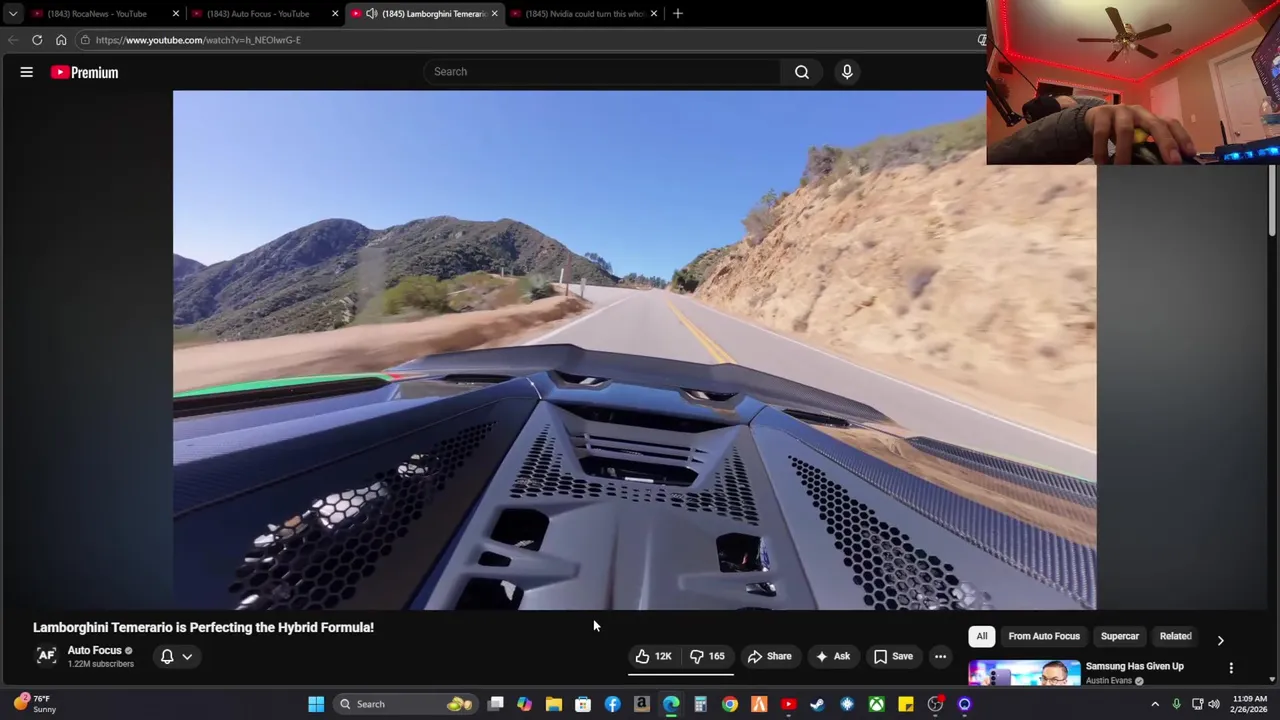
Task: Close the RocaNews tab
Action: [175, 14]
